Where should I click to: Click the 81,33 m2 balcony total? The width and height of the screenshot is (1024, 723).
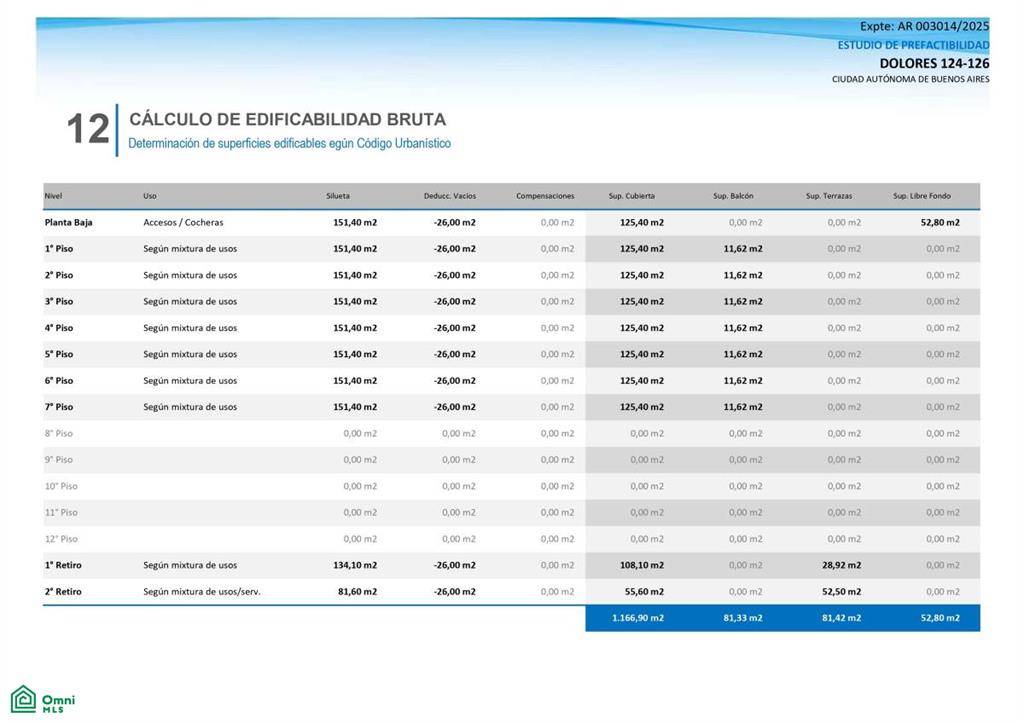point(743,618)
